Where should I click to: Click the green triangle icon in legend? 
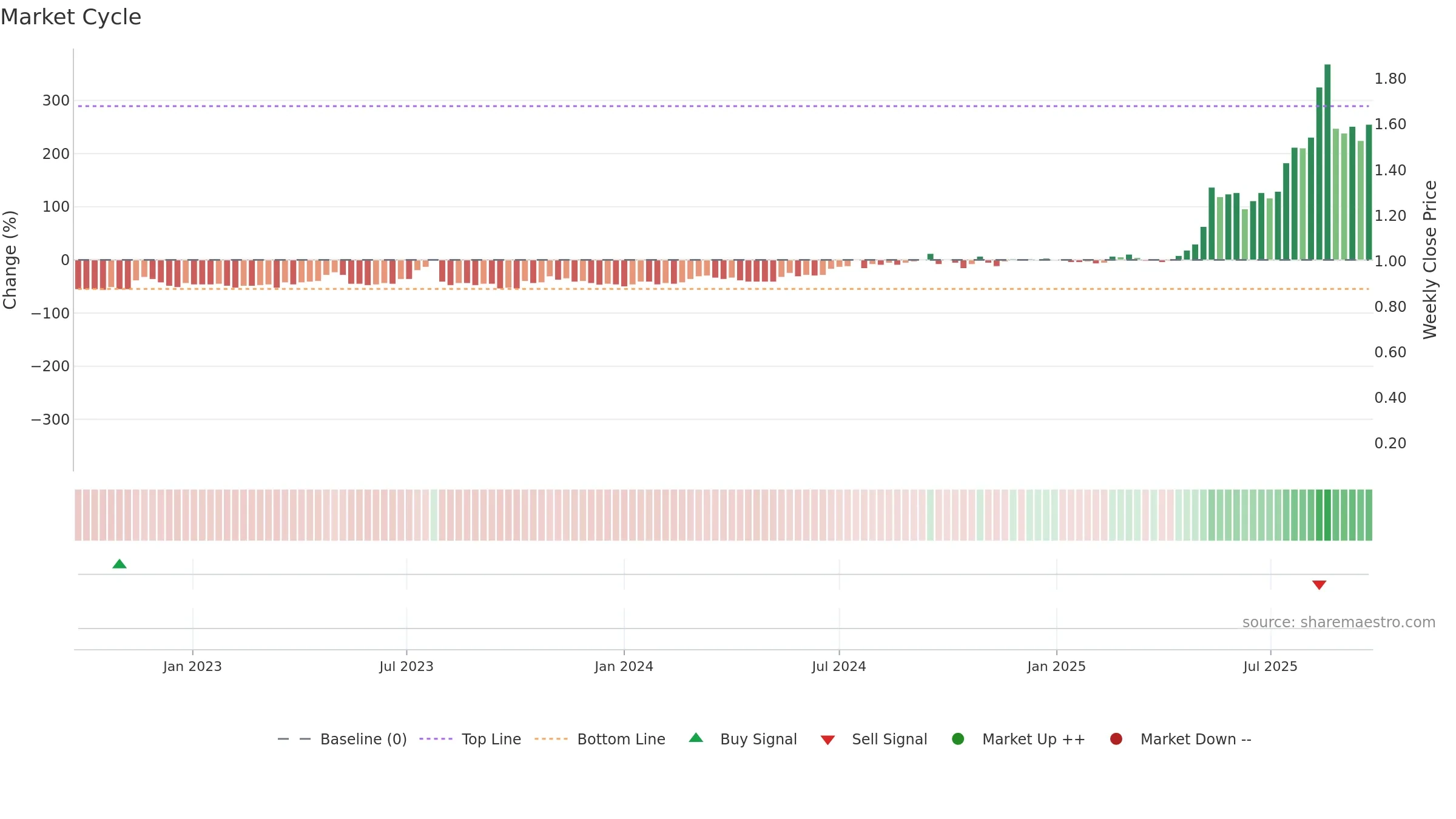tap(696, 738)
